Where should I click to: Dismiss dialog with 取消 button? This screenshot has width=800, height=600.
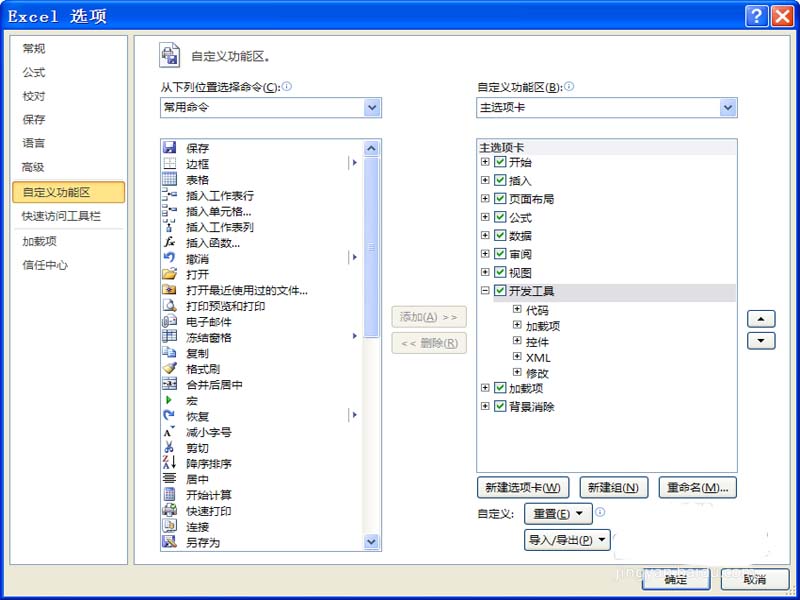point(755,580)
